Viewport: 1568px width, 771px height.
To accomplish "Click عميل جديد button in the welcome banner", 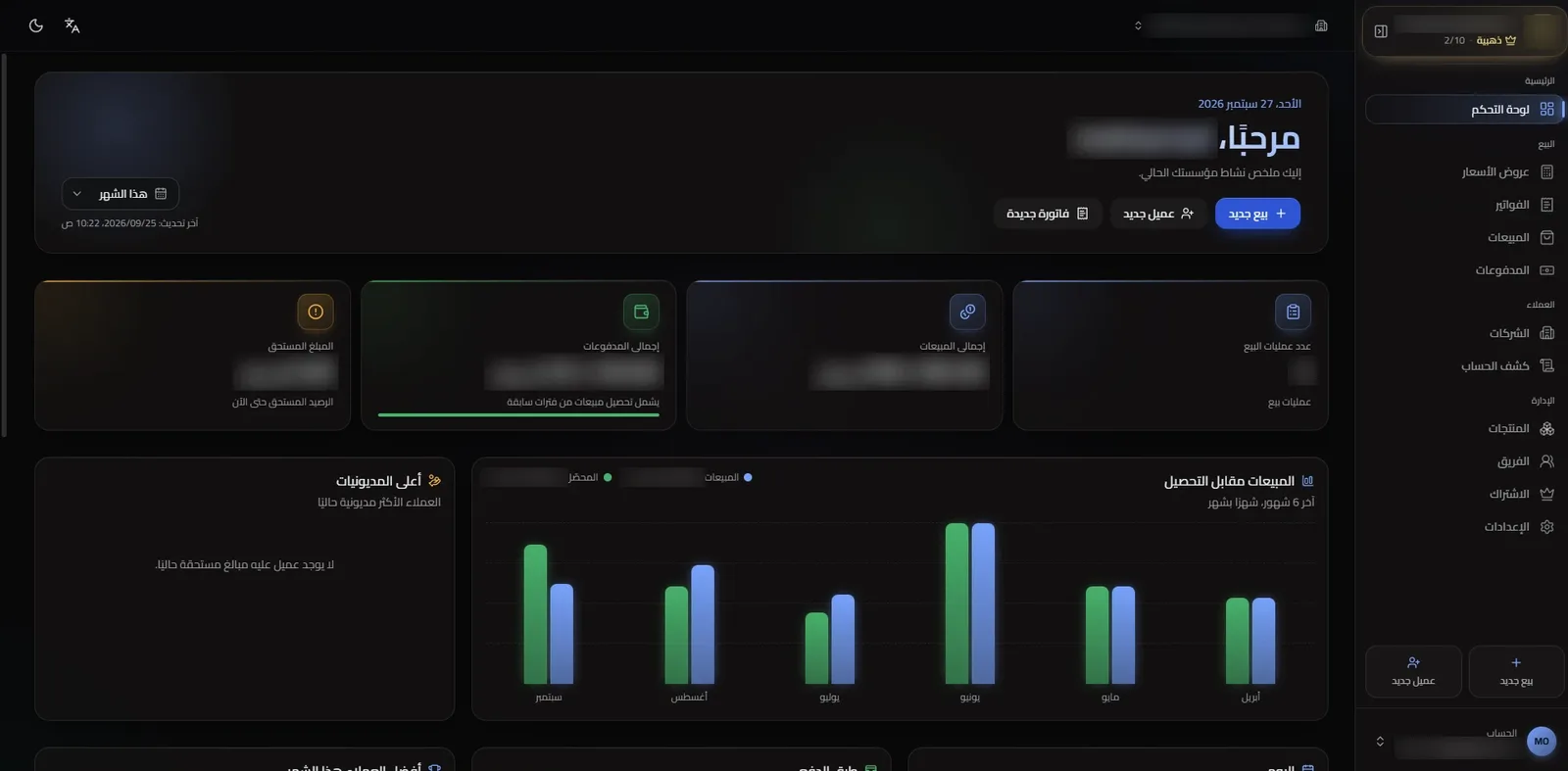I will click(x=1158, y=214).
